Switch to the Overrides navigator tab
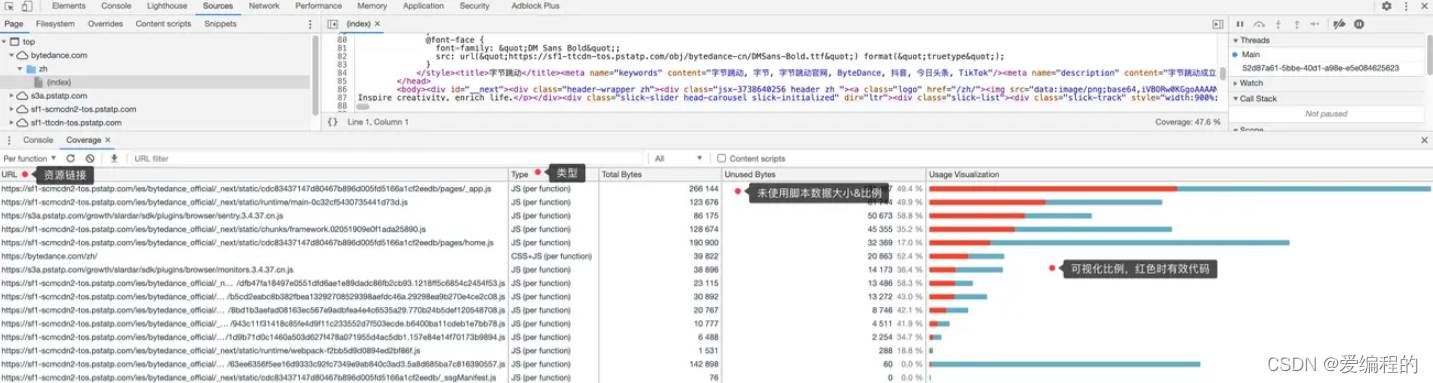The image size is (1433, 383). click(x=106, y=23)
